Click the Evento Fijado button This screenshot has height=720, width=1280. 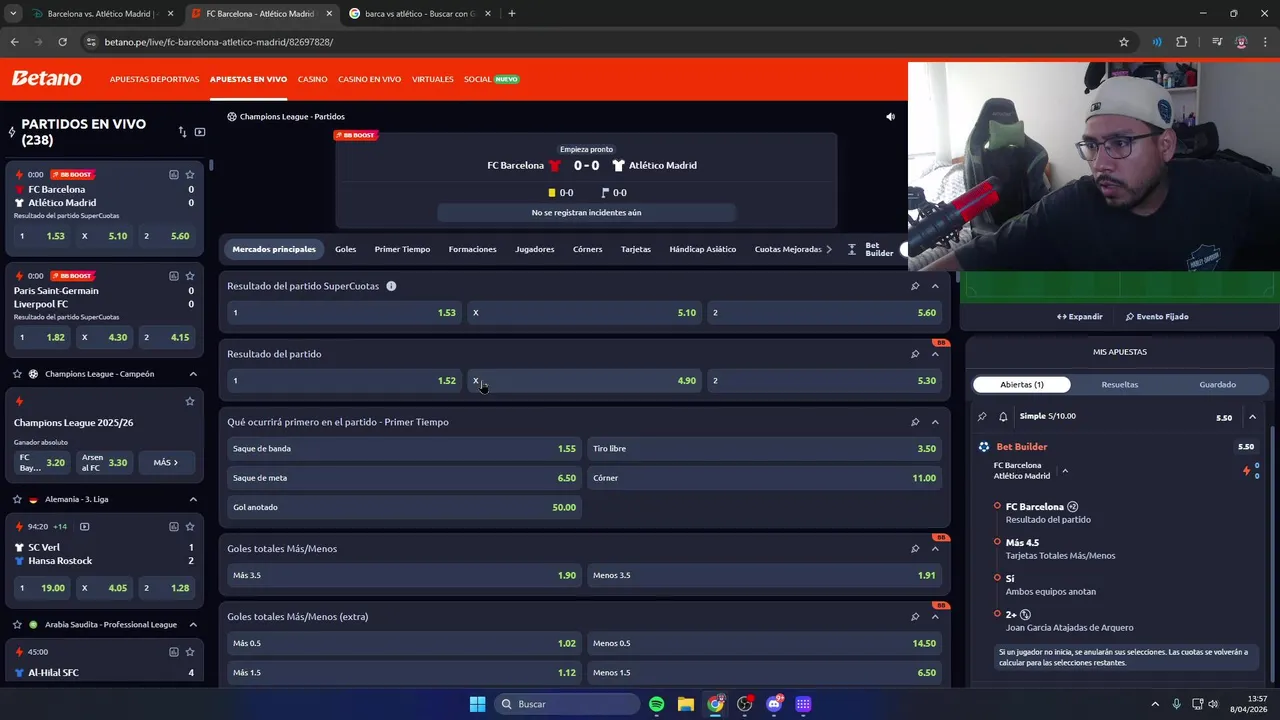1157,317
